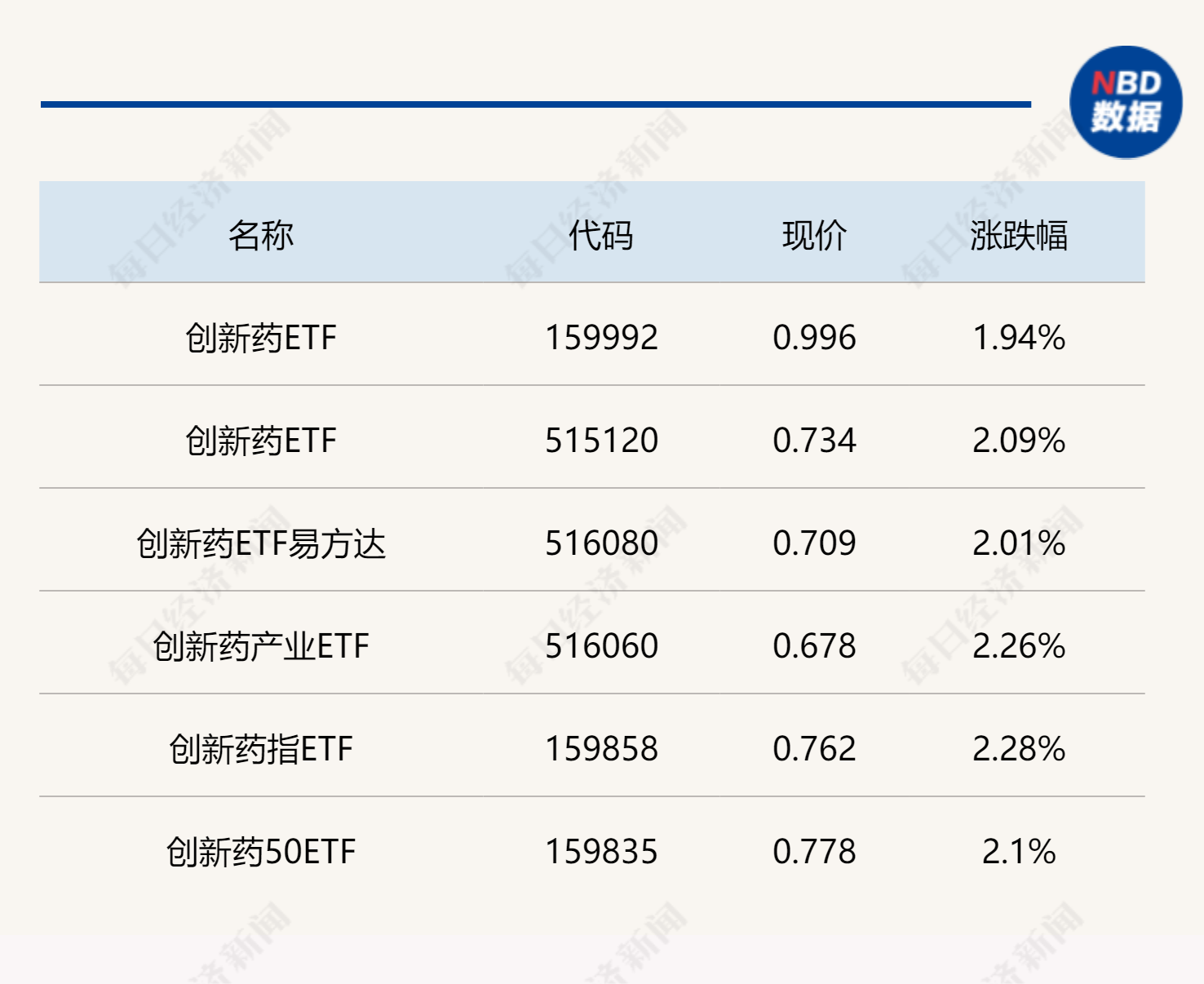Click the blue horizontal divider line

click(x=536, y=104)
